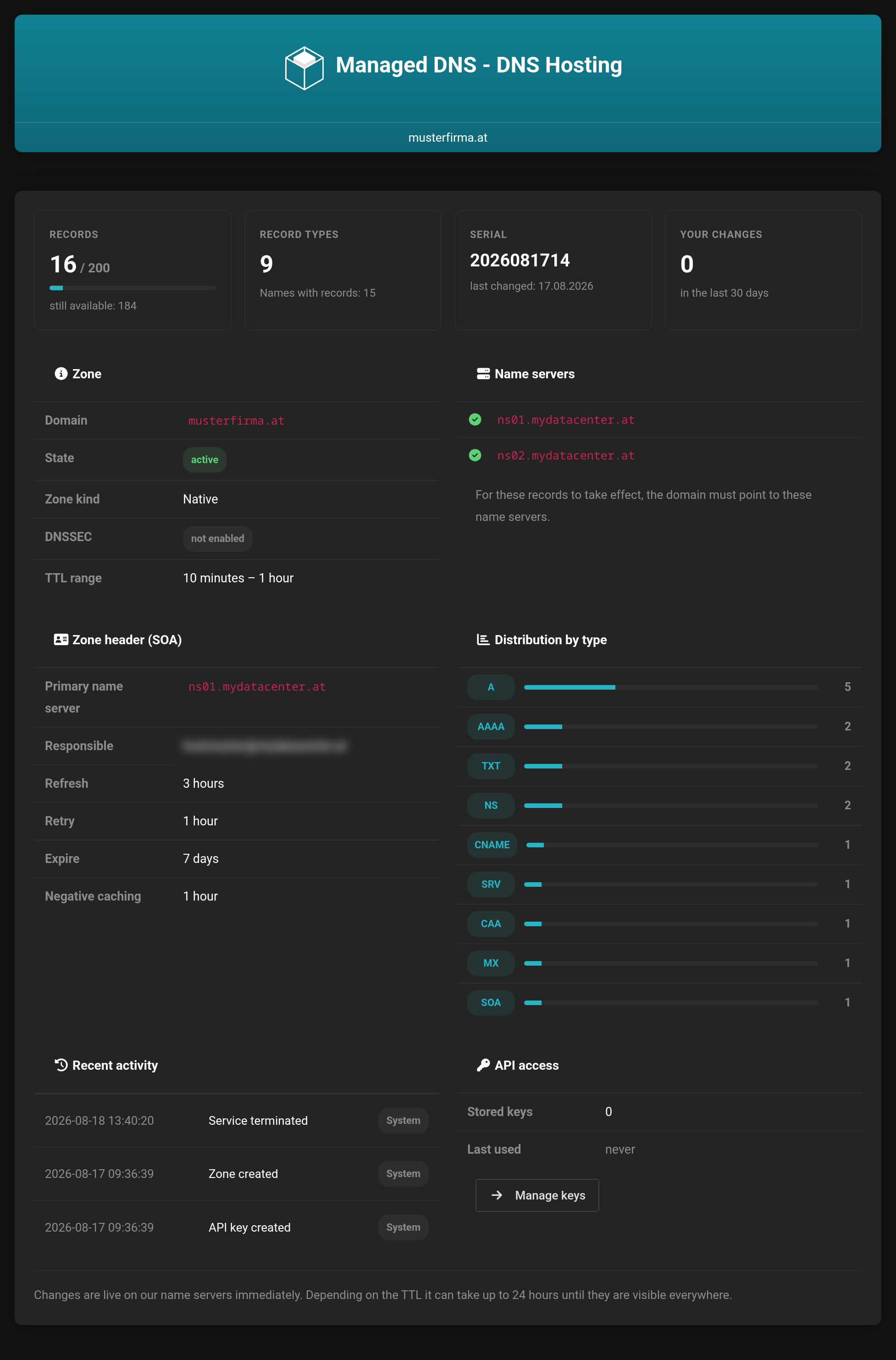The width and height of the screenshot is (896, 1360).
Task: Click the System badge for API key created
Action: (404, 1227)
